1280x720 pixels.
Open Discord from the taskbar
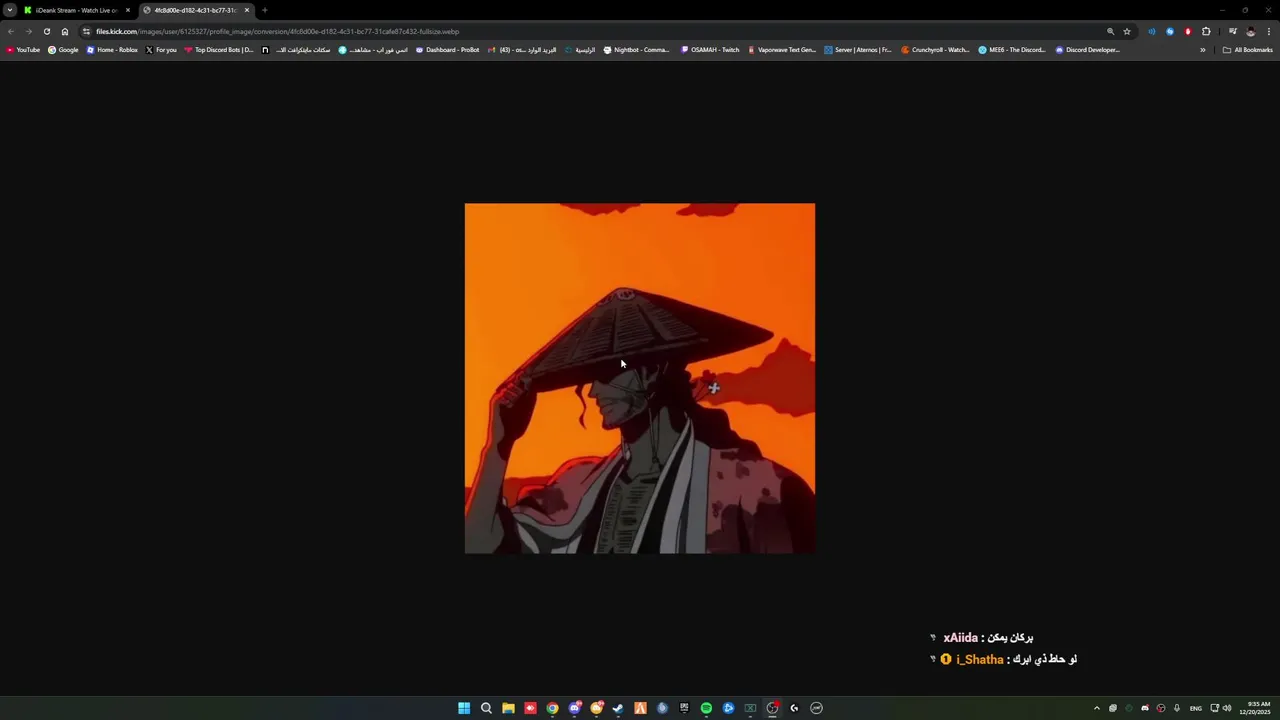click(574, 708)
